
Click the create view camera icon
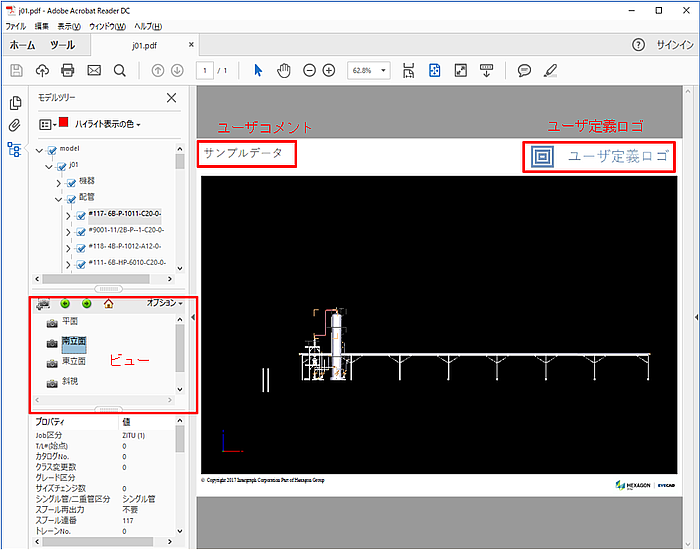tap(43, 304)
